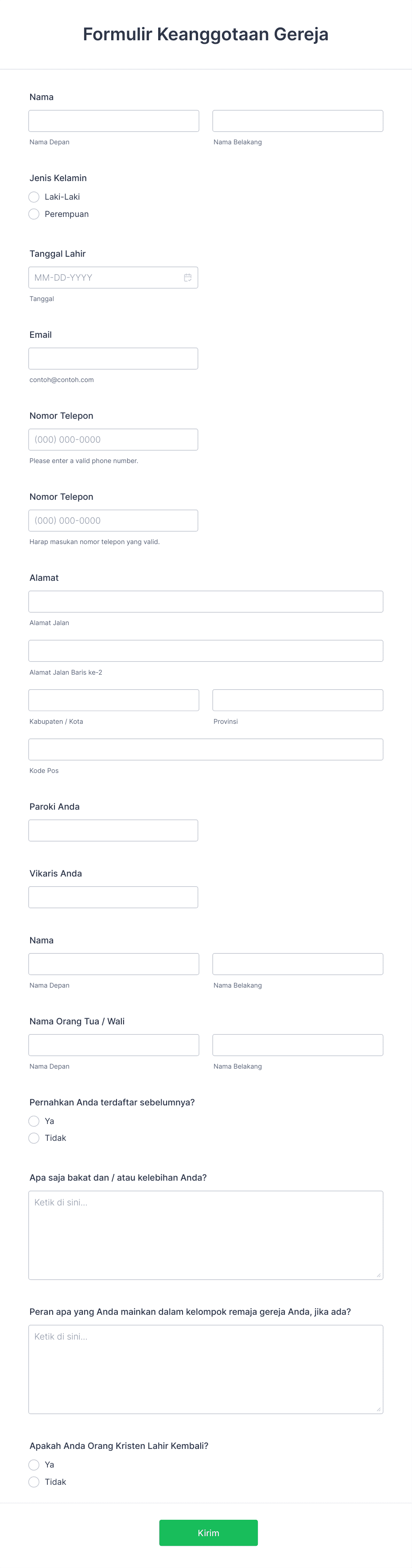Image resolution: width=412 pixels, height=1568 pixels.
Task: Click the second Nomor Telepon field
Action: pos(113,520)
